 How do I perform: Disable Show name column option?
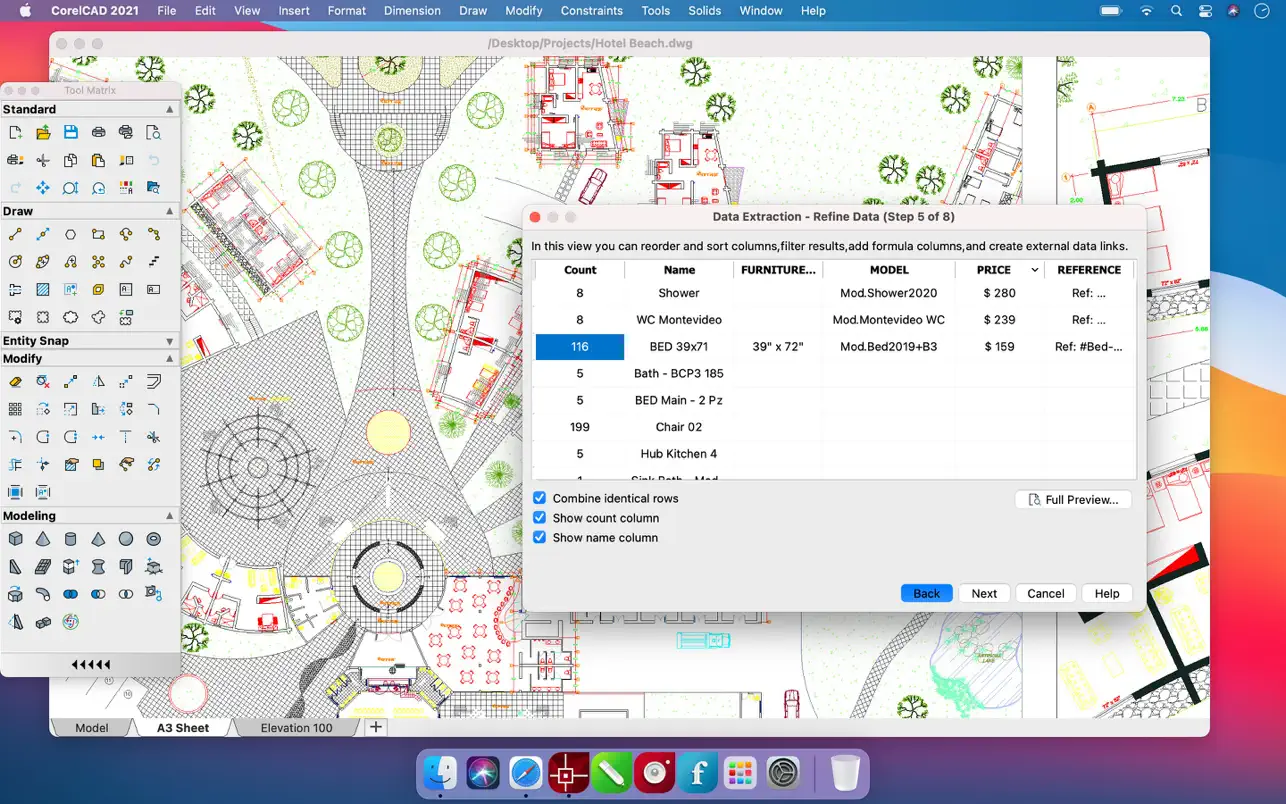[x=540, y=537]
